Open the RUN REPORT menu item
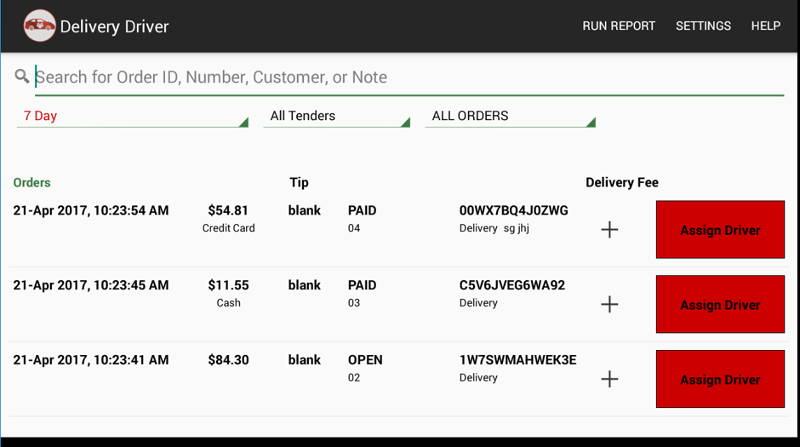 point(618,26)
